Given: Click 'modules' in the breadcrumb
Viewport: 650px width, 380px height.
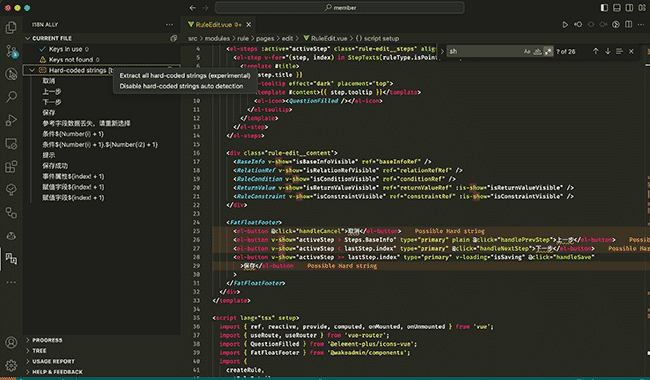Looking at the screenshot, I should [217, 38].
